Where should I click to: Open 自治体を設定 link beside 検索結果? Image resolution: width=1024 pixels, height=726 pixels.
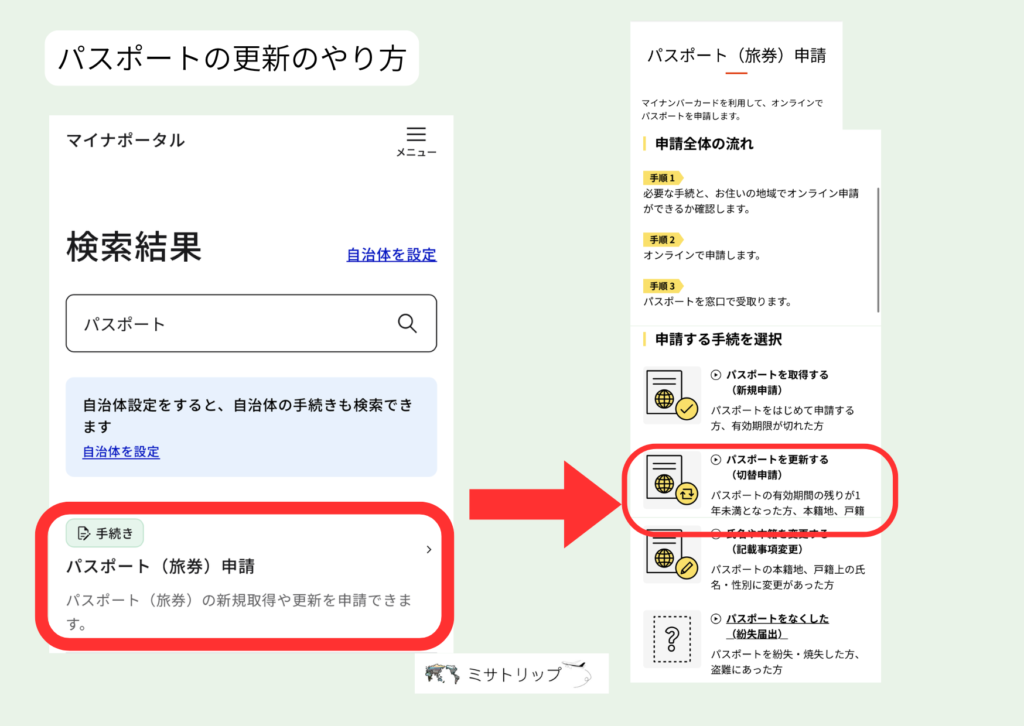click(x=390, y=255)
